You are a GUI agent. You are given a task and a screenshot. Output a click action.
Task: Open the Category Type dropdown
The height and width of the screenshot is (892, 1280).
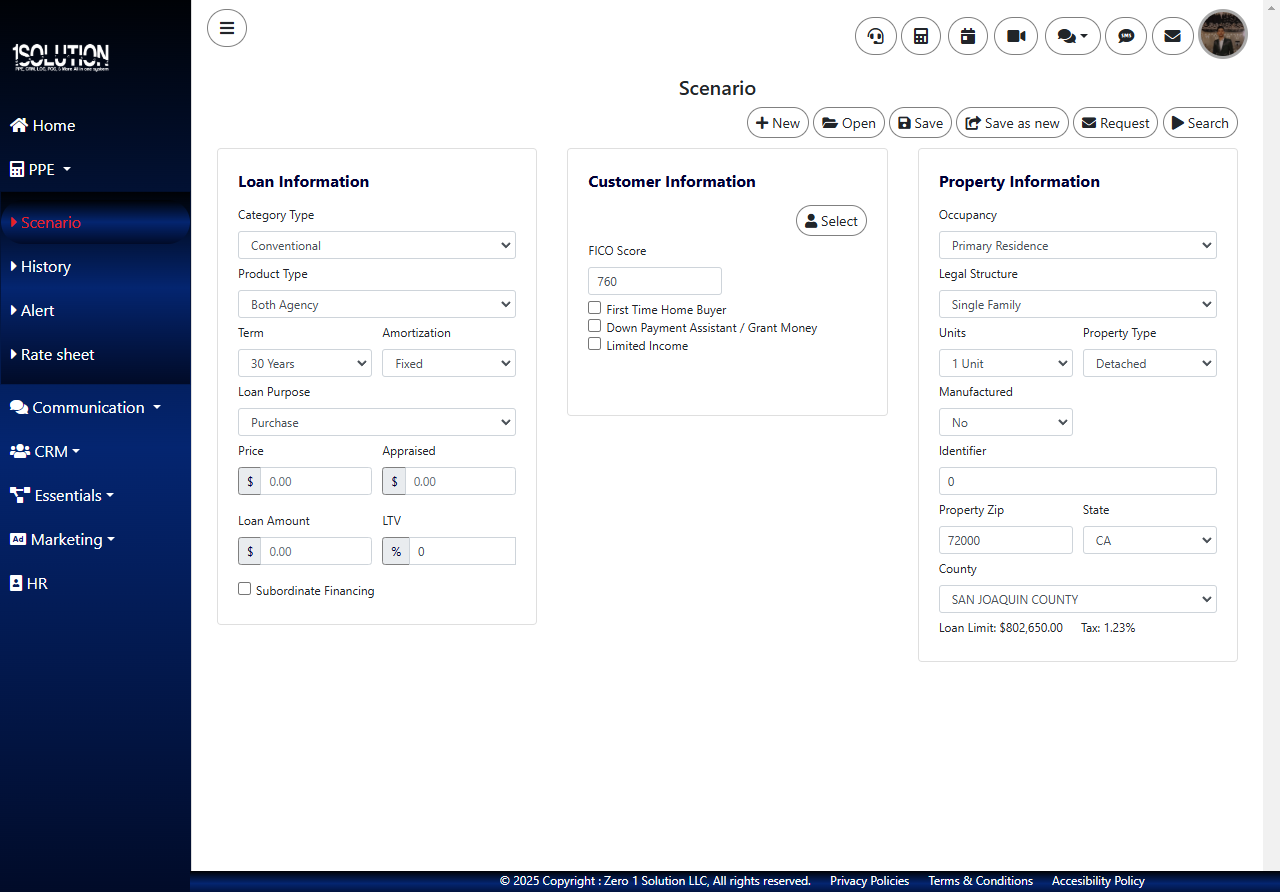[377, 246]
